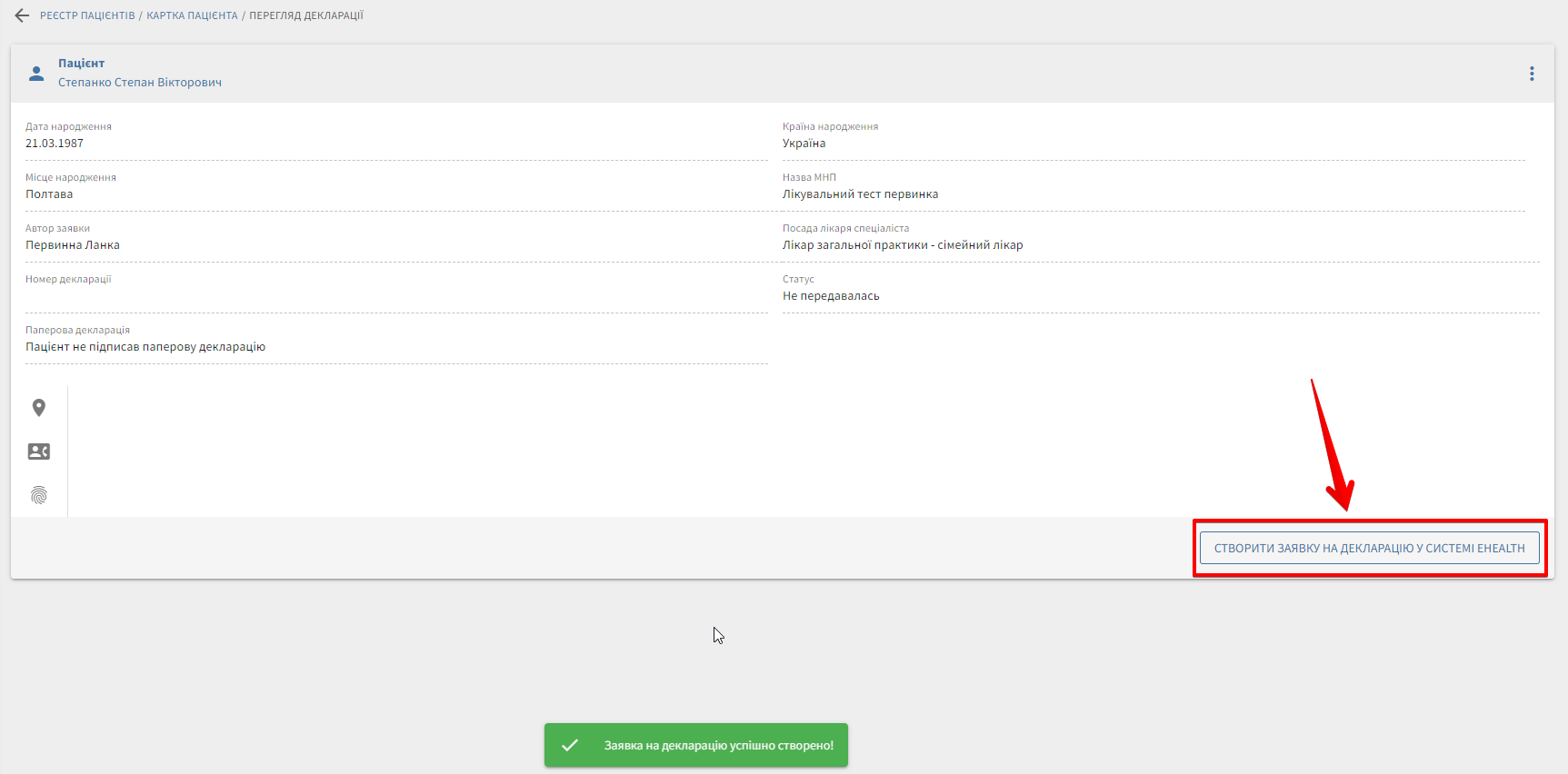Click the Перегляд декларації breadcrumb
The image size is (1568, 774).
[306, 15]
